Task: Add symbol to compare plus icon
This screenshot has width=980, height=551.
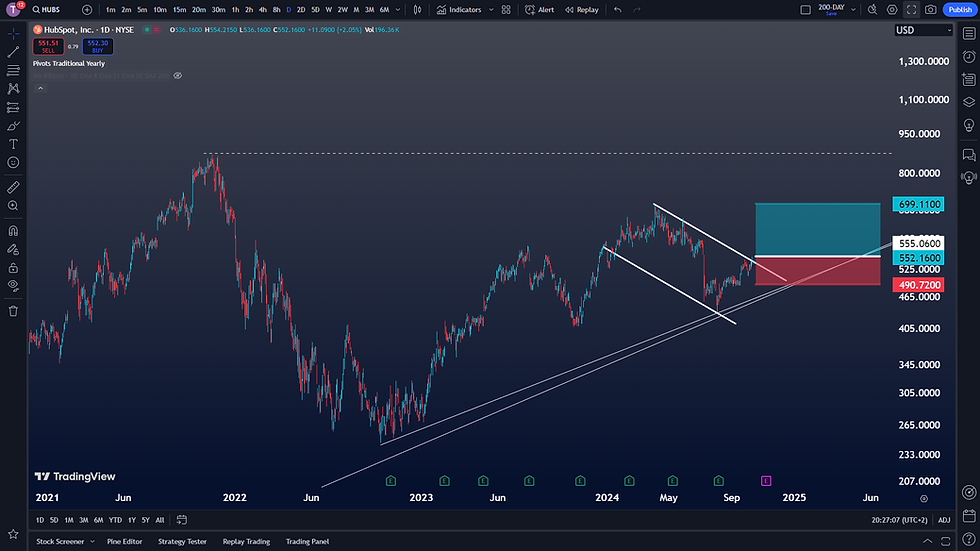Action: tap(87, 9)
